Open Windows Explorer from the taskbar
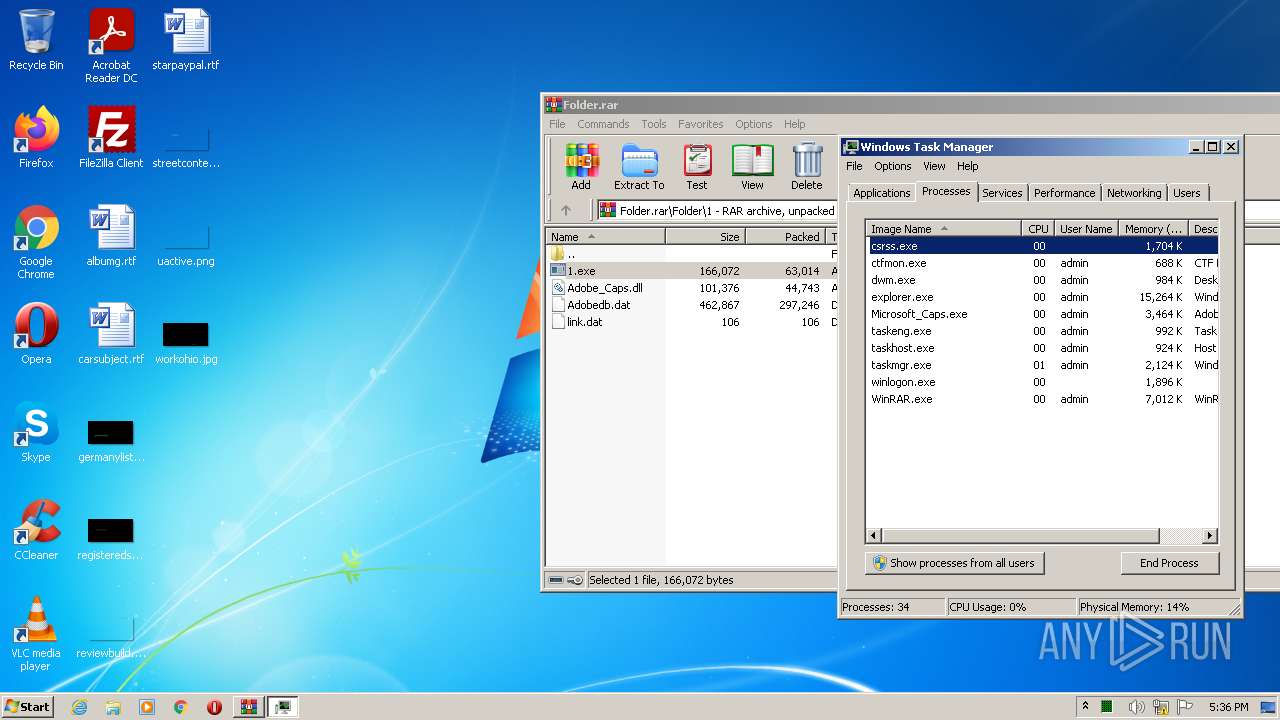 pyautogui.click(x=113, y=707)
